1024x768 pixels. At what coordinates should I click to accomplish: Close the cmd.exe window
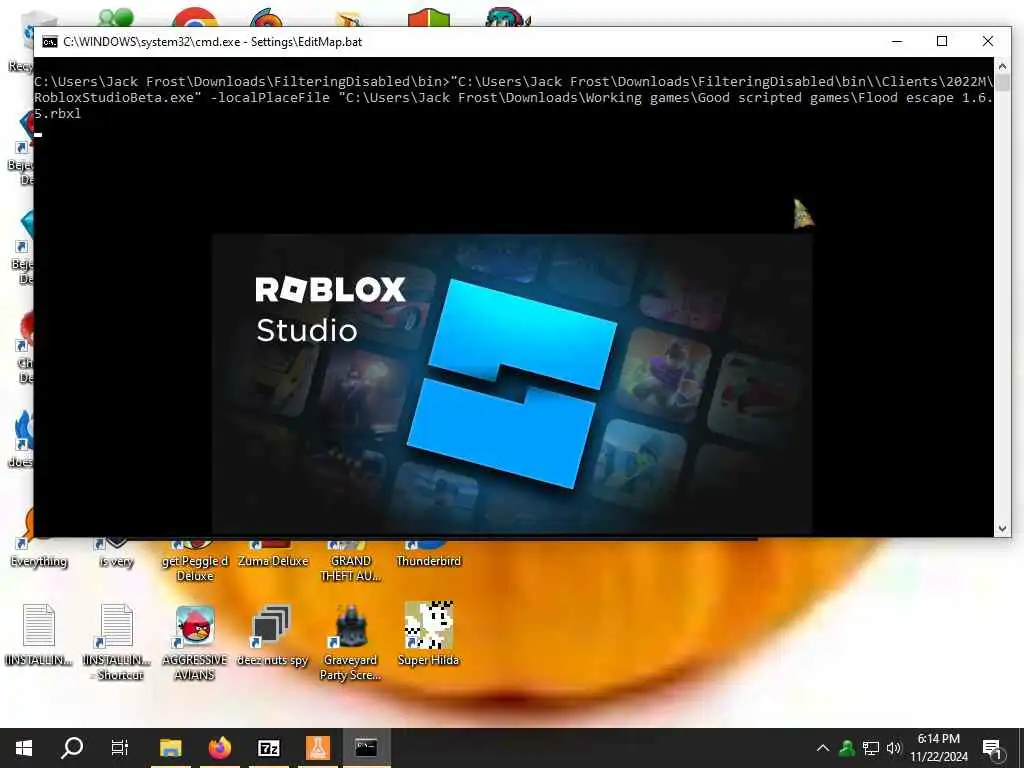coord(988,42)
